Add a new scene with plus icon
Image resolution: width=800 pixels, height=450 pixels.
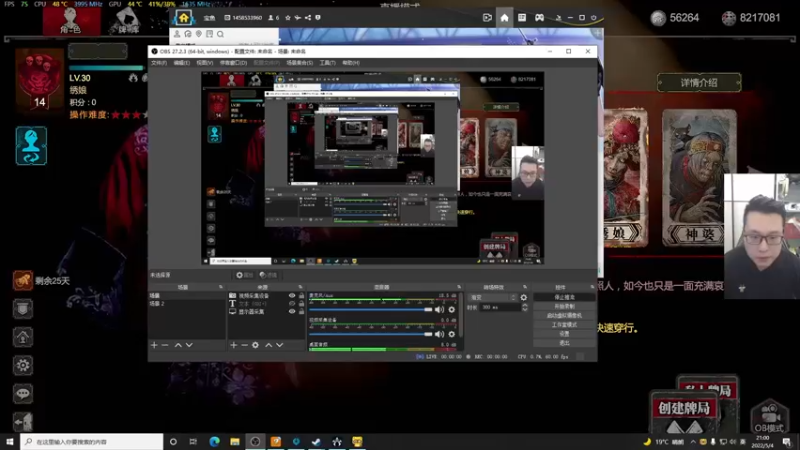pos(154,345)
